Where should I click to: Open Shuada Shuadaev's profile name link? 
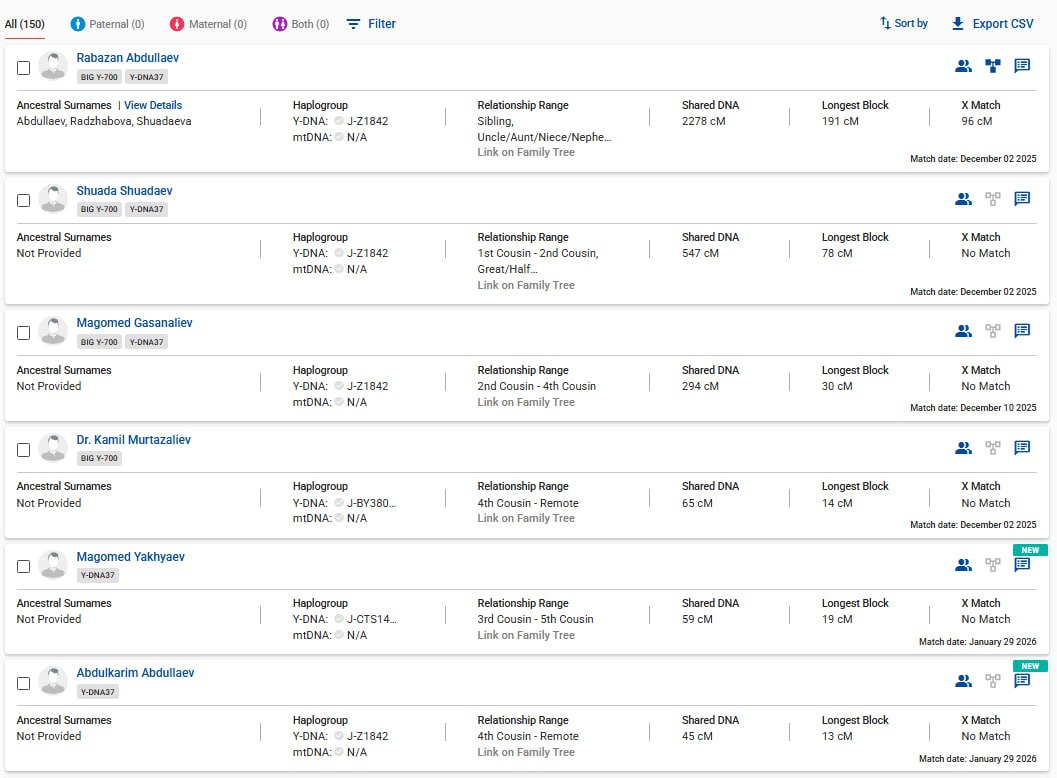pyautogui.click(x=124, y=191)
